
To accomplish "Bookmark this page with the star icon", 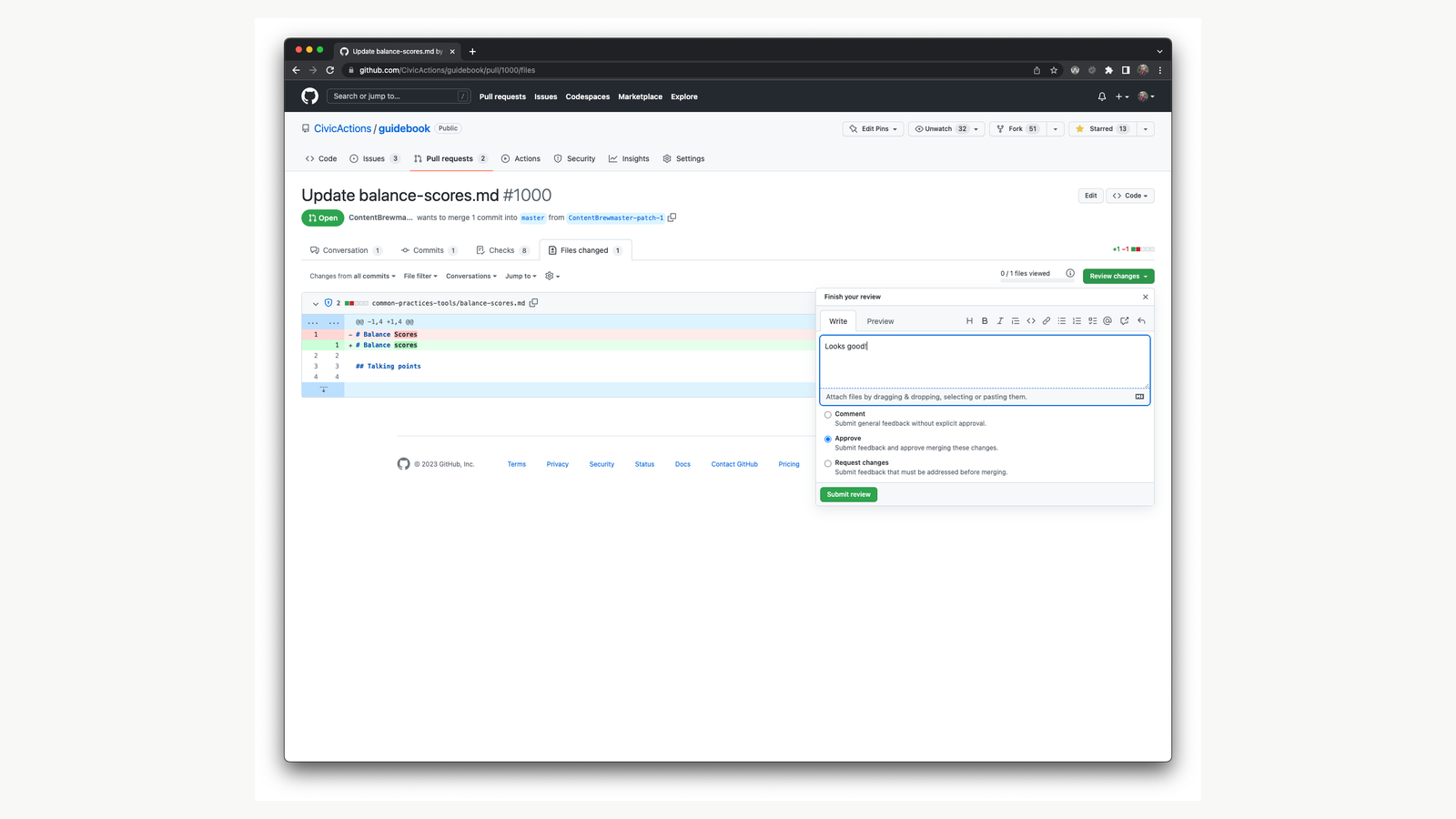I will [x=1054, y=70].
